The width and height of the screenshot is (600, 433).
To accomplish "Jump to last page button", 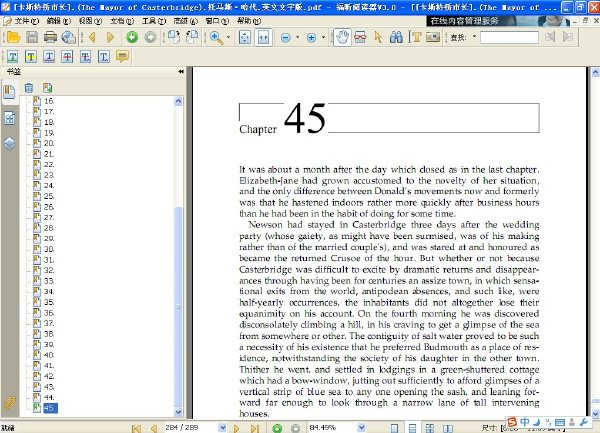I will click(x=255, y=428).
